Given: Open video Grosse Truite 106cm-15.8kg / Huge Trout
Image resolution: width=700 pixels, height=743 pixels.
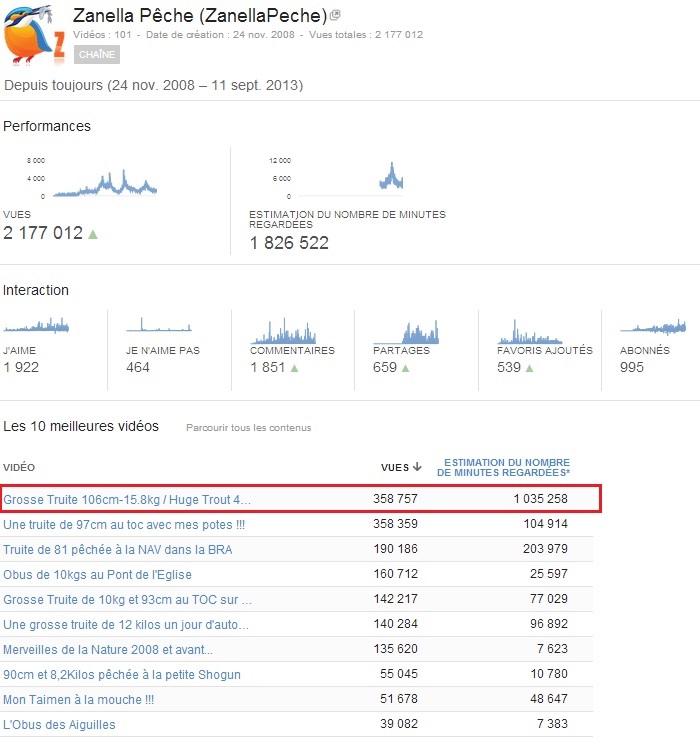Looking at the screenshot, I should [x=127, y=500].
